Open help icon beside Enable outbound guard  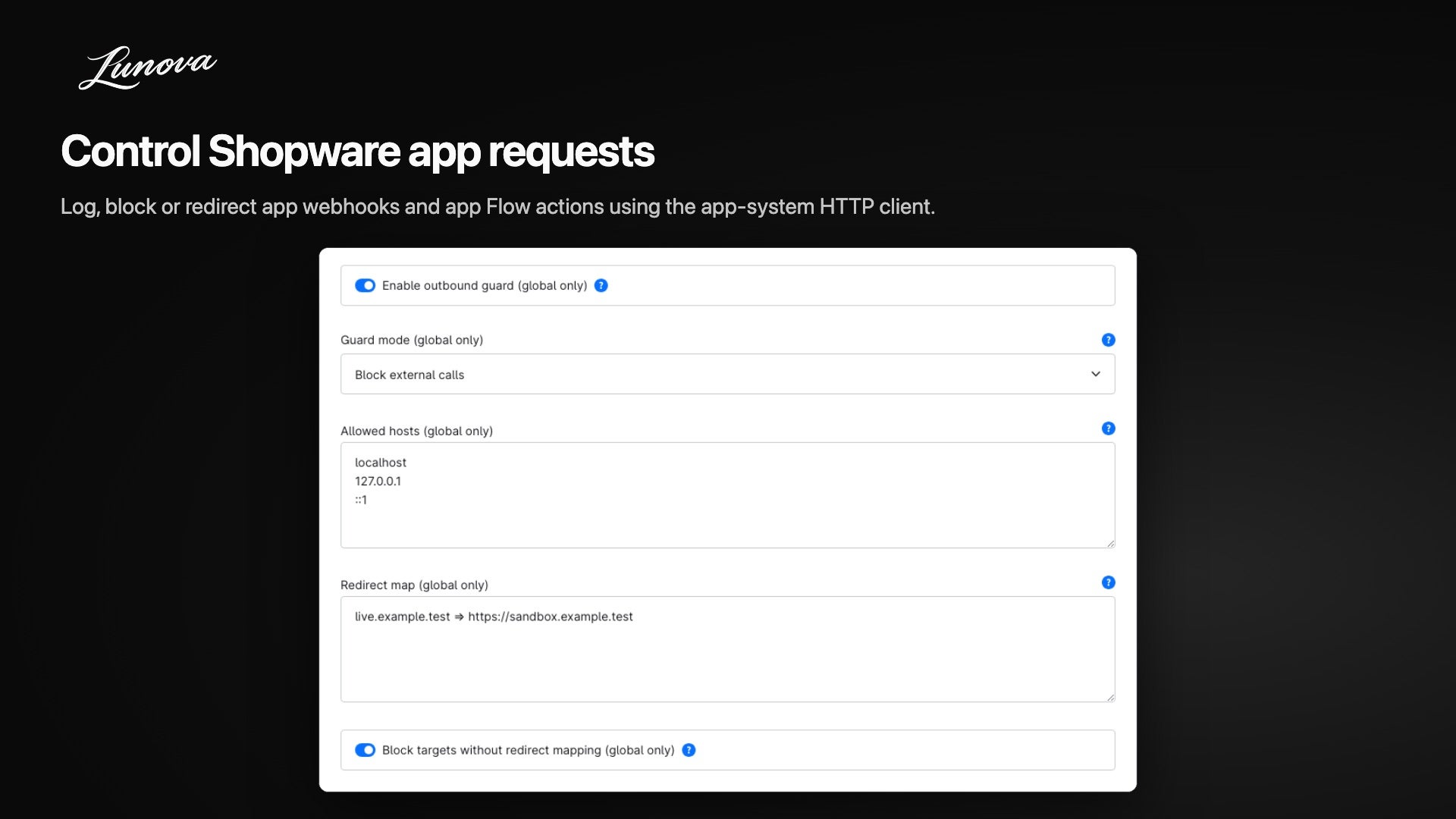click(x=601, y=286)
